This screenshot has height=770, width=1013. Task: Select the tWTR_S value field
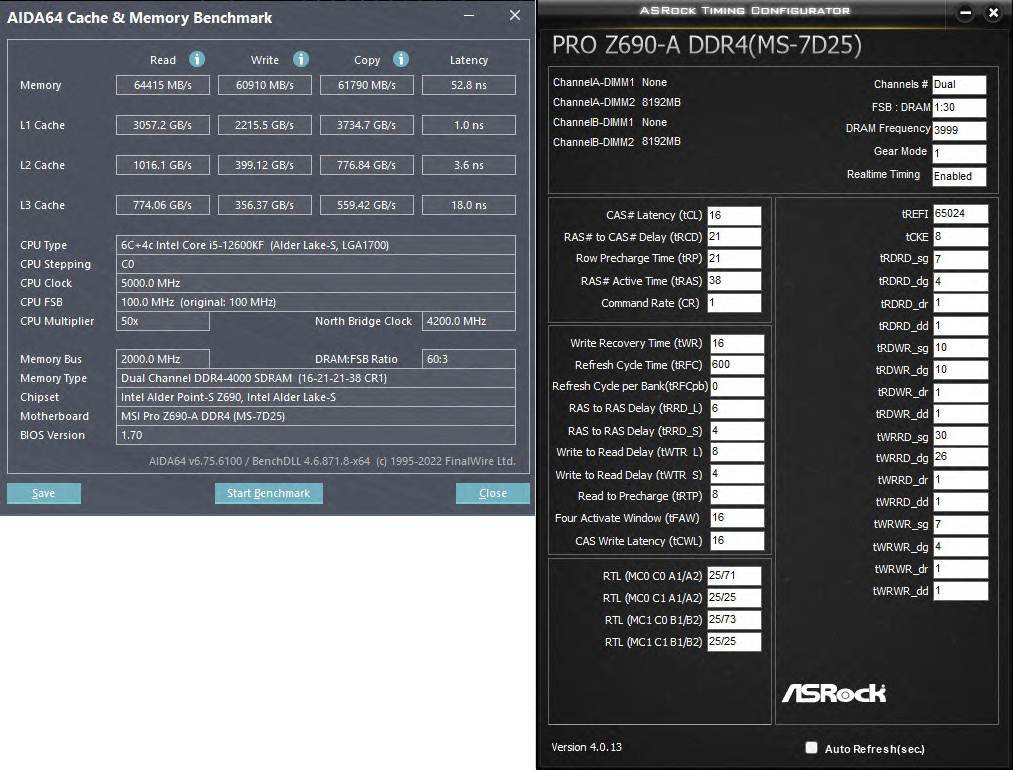(x=737, y=474)
